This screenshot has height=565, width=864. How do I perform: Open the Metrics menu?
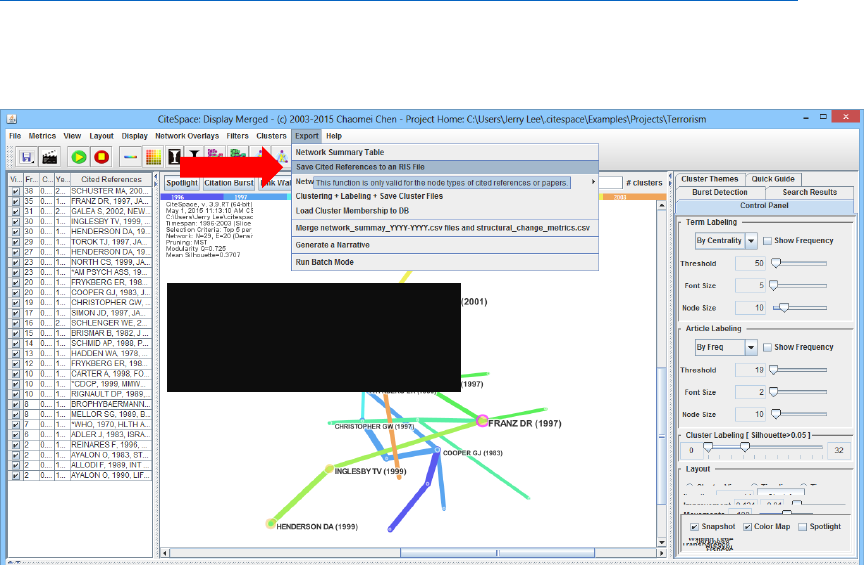[42, 136]
